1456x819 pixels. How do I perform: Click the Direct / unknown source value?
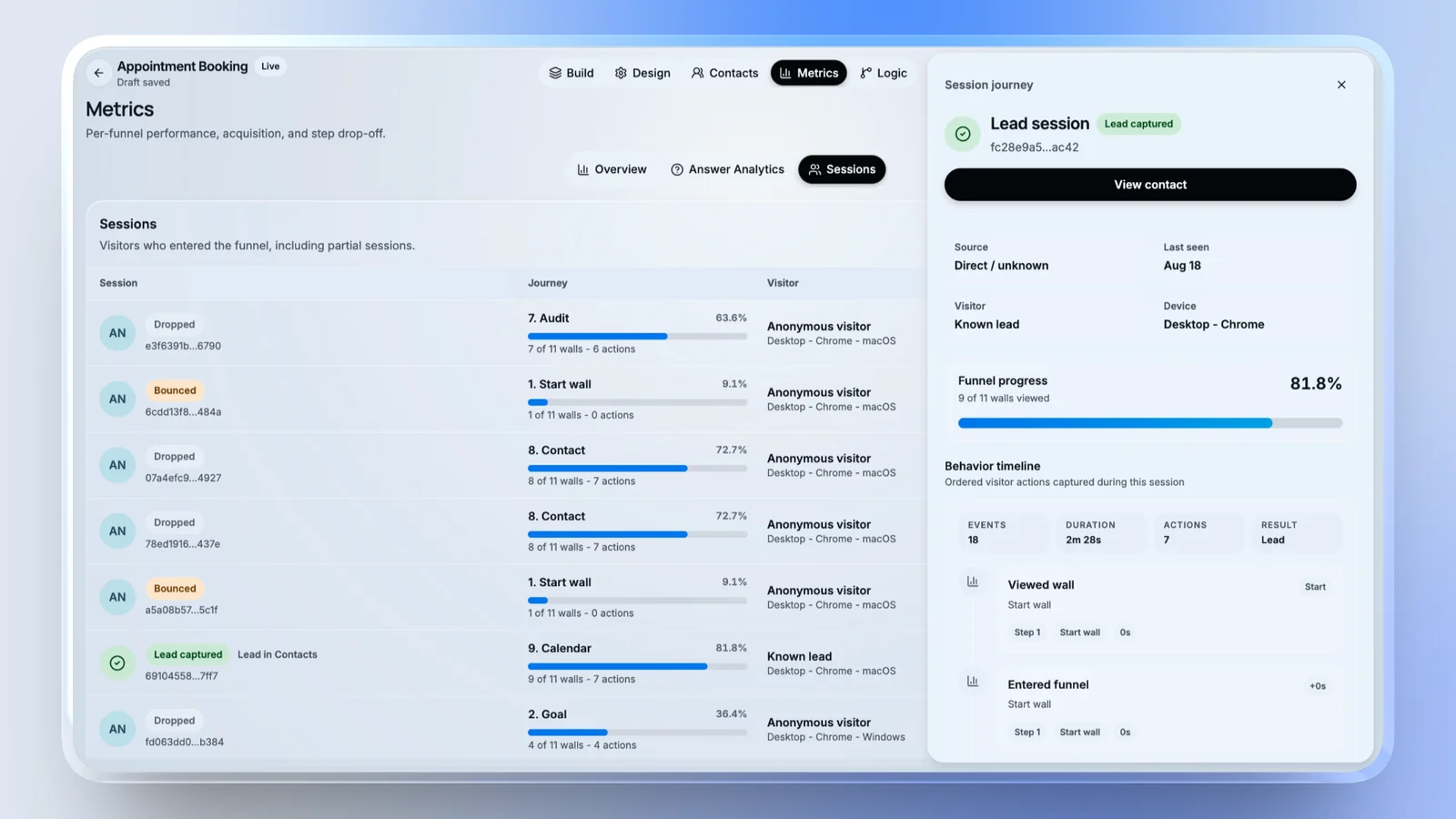(1001, 266)
